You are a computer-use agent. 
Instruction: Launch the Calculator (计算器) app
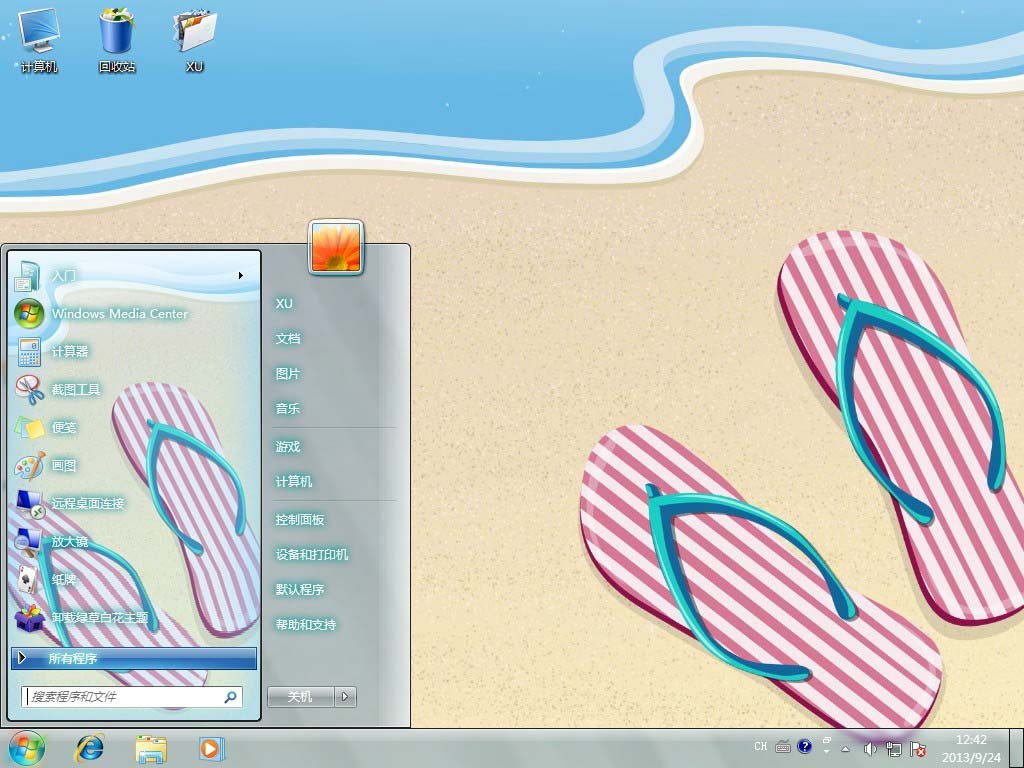70,351
